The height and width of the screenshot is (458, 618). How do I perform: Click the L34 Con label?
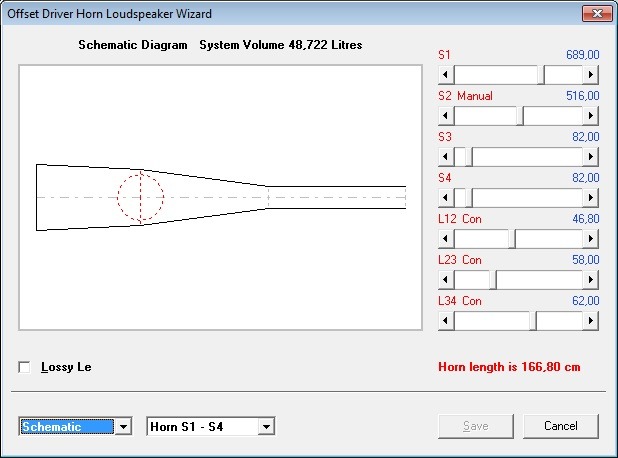(460, 301)
